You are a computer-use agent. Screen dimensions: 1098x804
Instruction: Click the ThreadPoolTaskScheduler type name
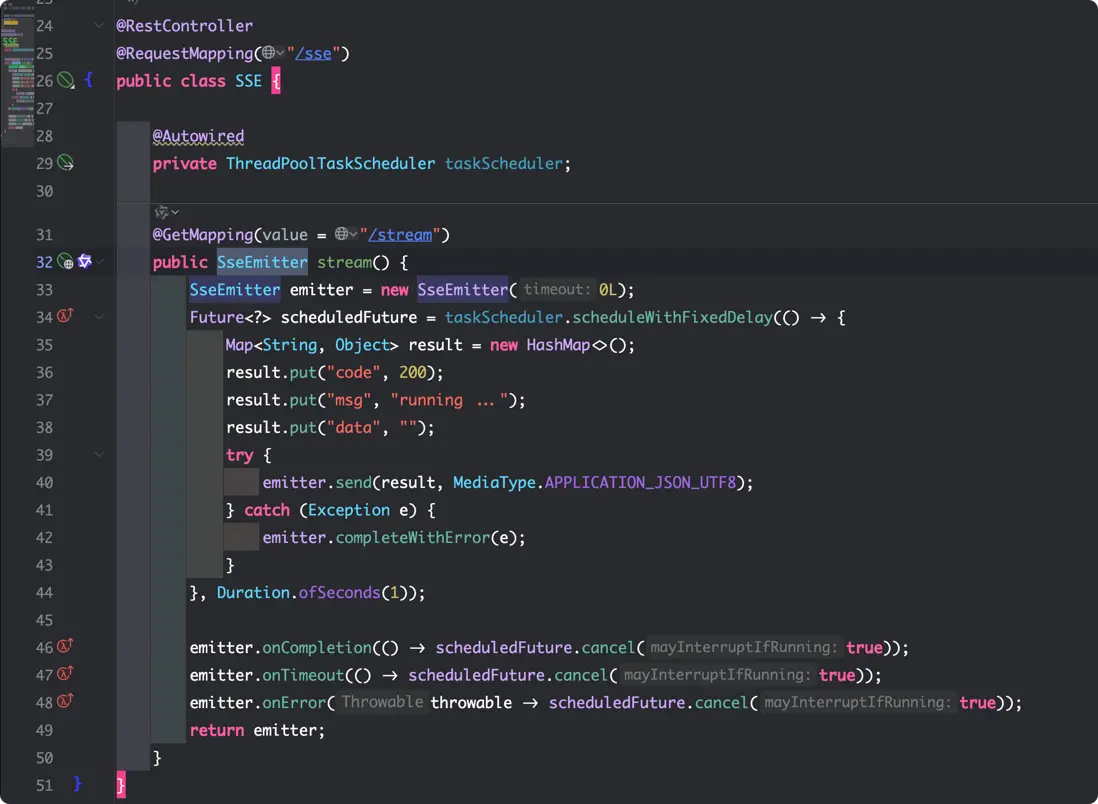tap(331, 163)
